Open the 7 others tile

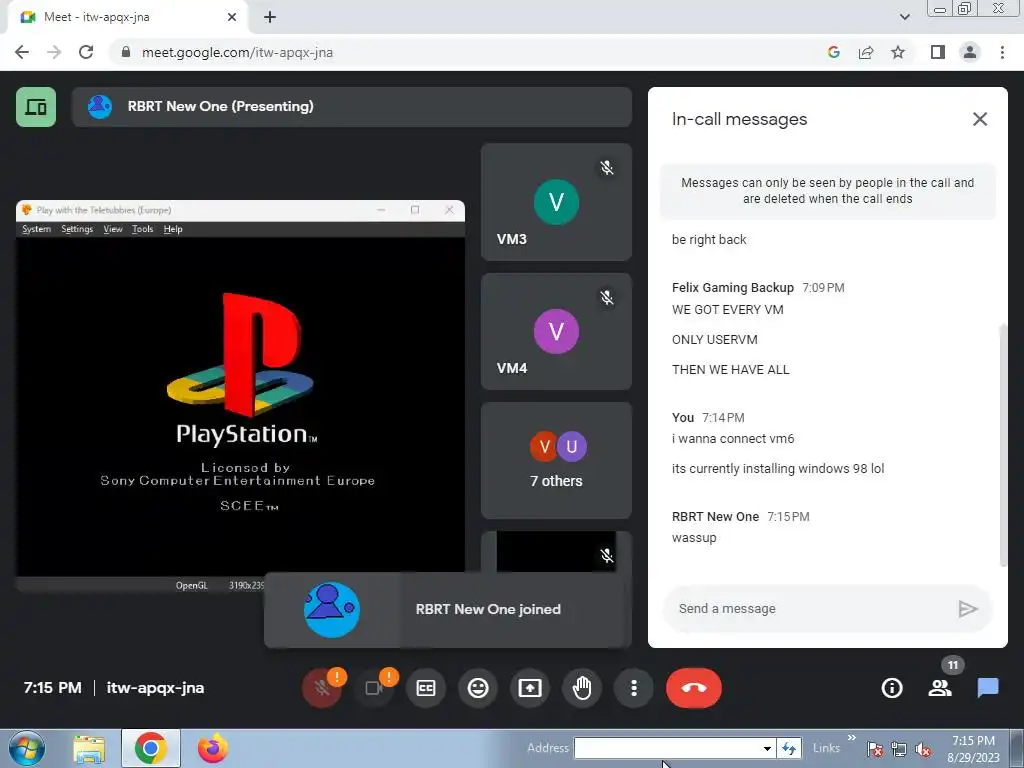pos(556,460)
